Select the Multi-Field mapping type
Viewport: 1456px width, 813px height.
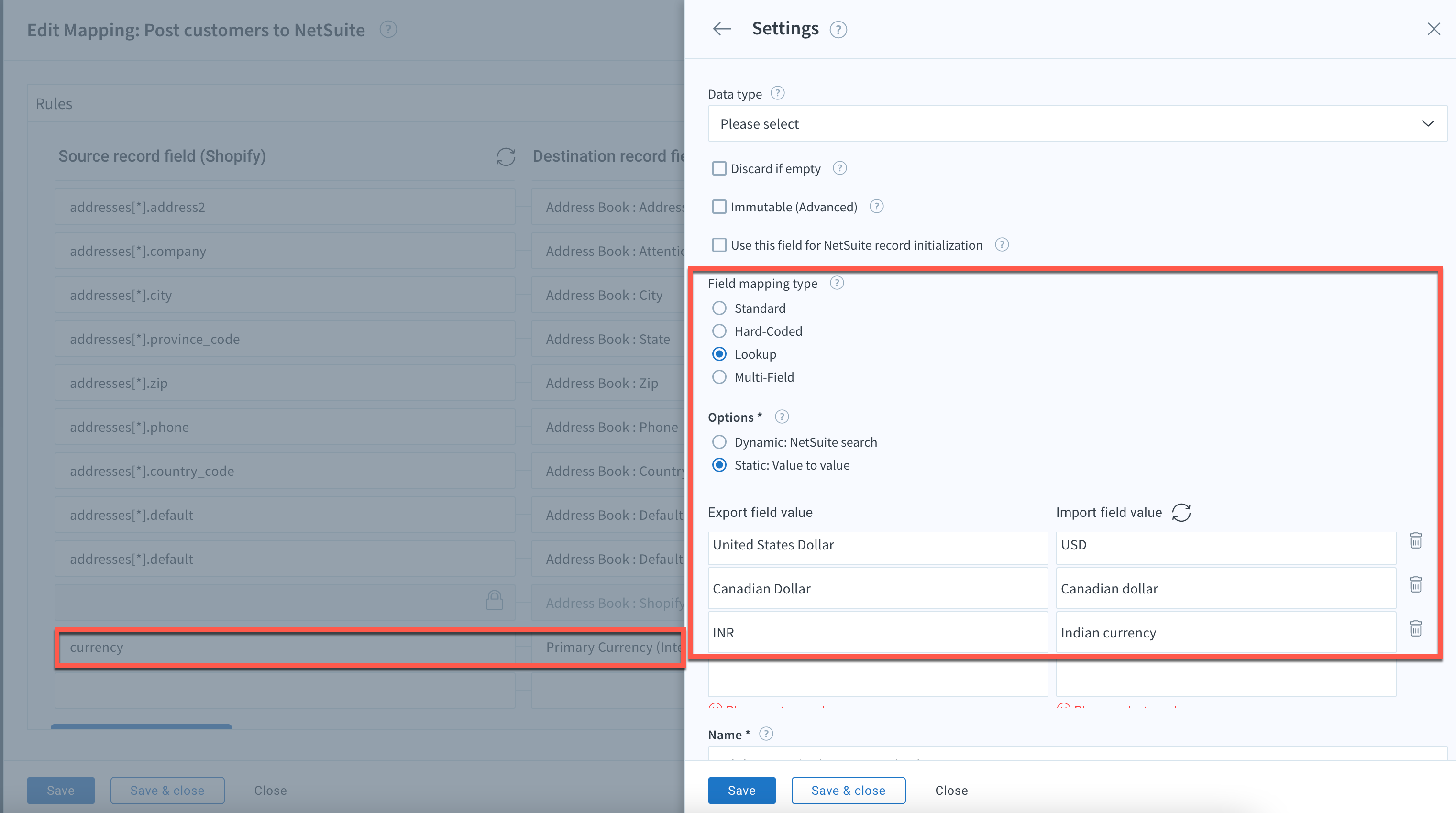point(719,377)
